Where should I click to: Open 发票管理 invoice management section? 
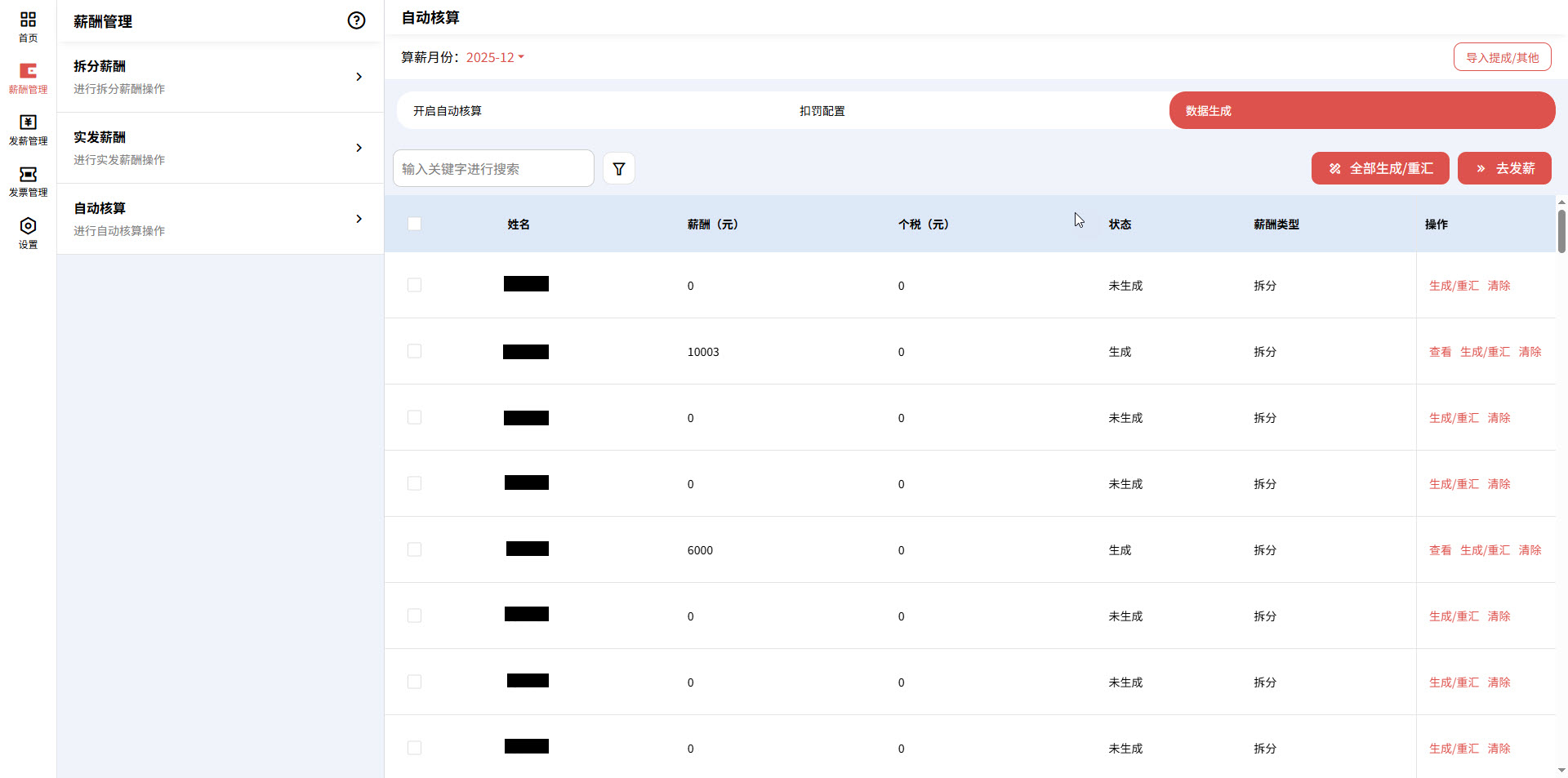coord(27,182)
